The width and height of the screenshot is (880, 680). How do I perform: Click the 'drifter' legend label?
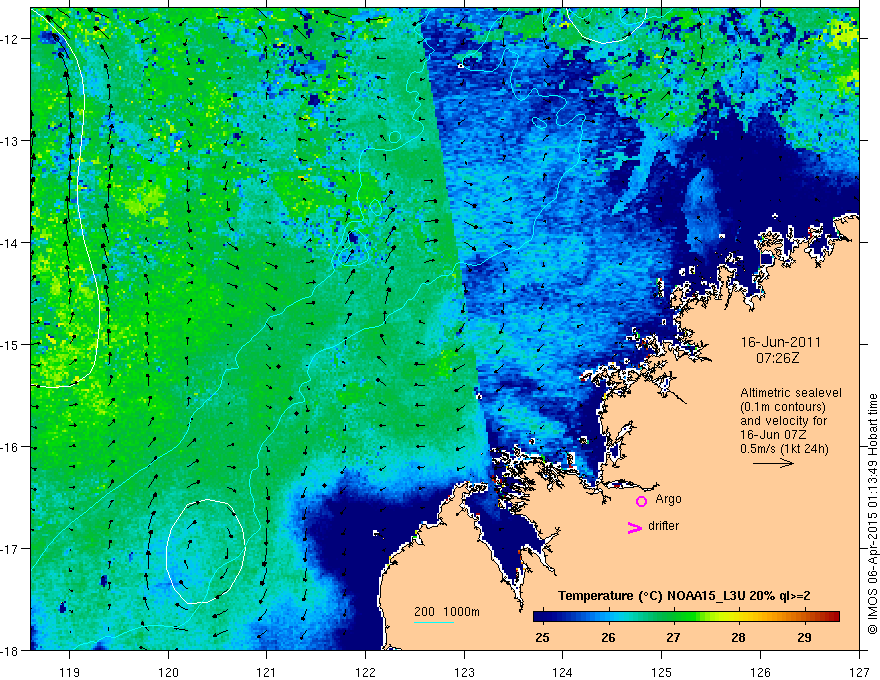pyautogui.click(x=663, y=526)
